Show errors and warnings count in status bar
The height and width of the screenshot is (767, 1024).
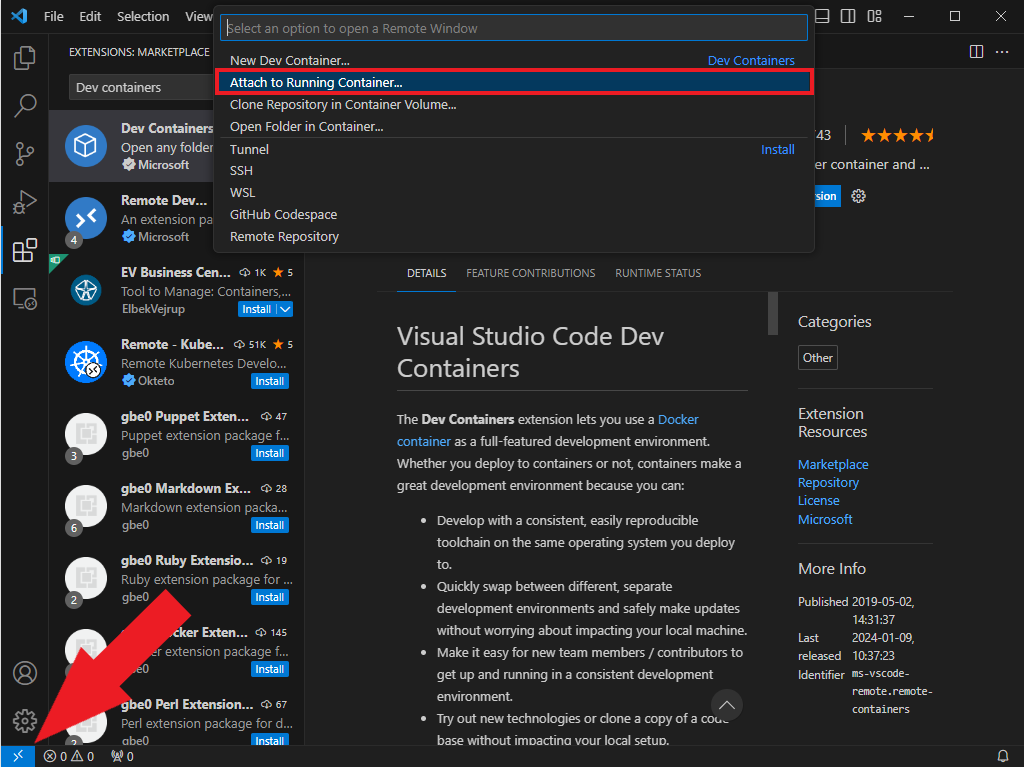(69, 757)
